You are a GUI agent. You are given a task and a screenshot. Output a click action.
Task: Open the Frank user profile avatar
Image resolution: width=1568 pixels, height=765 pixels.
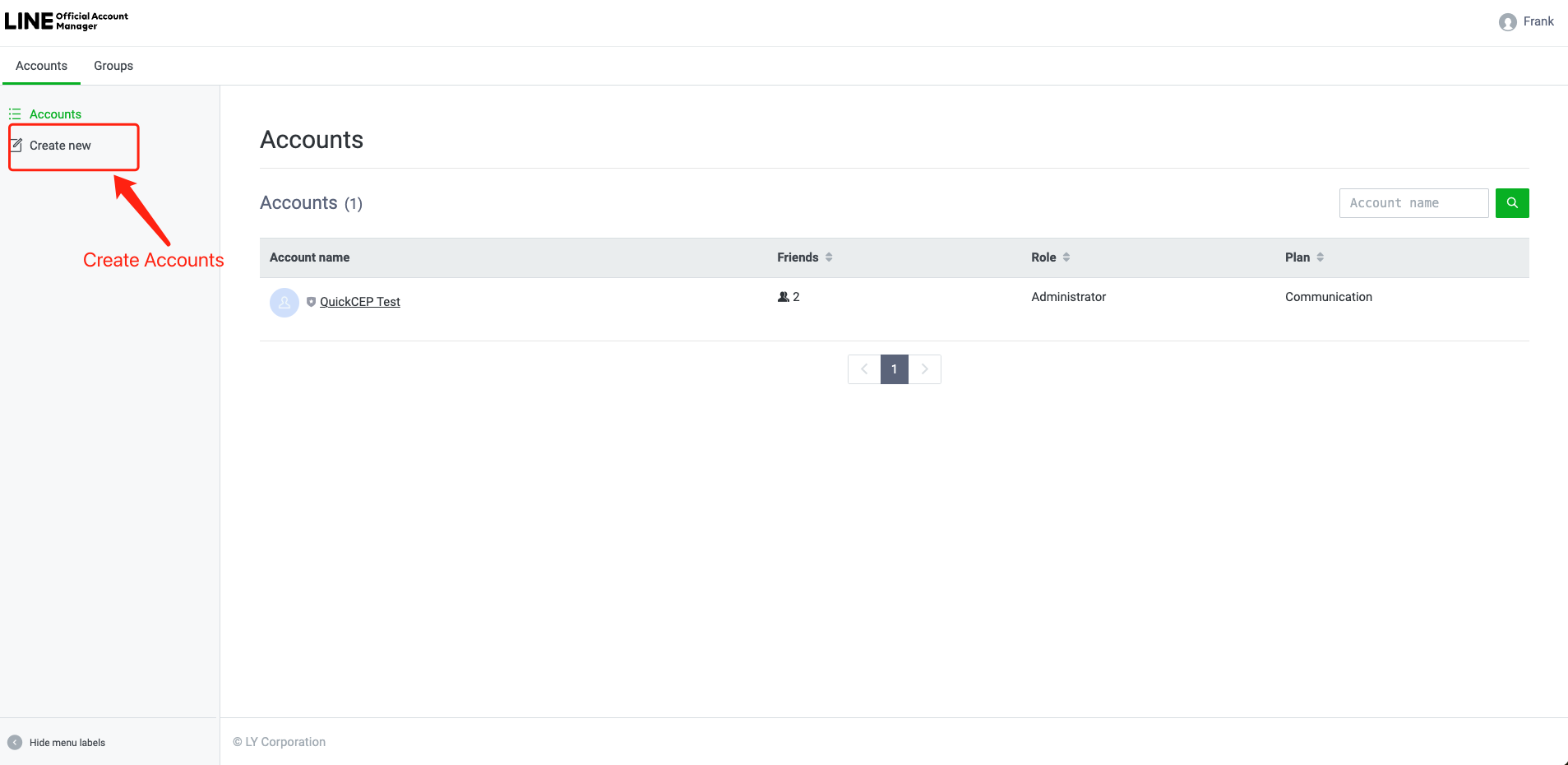1507,22
